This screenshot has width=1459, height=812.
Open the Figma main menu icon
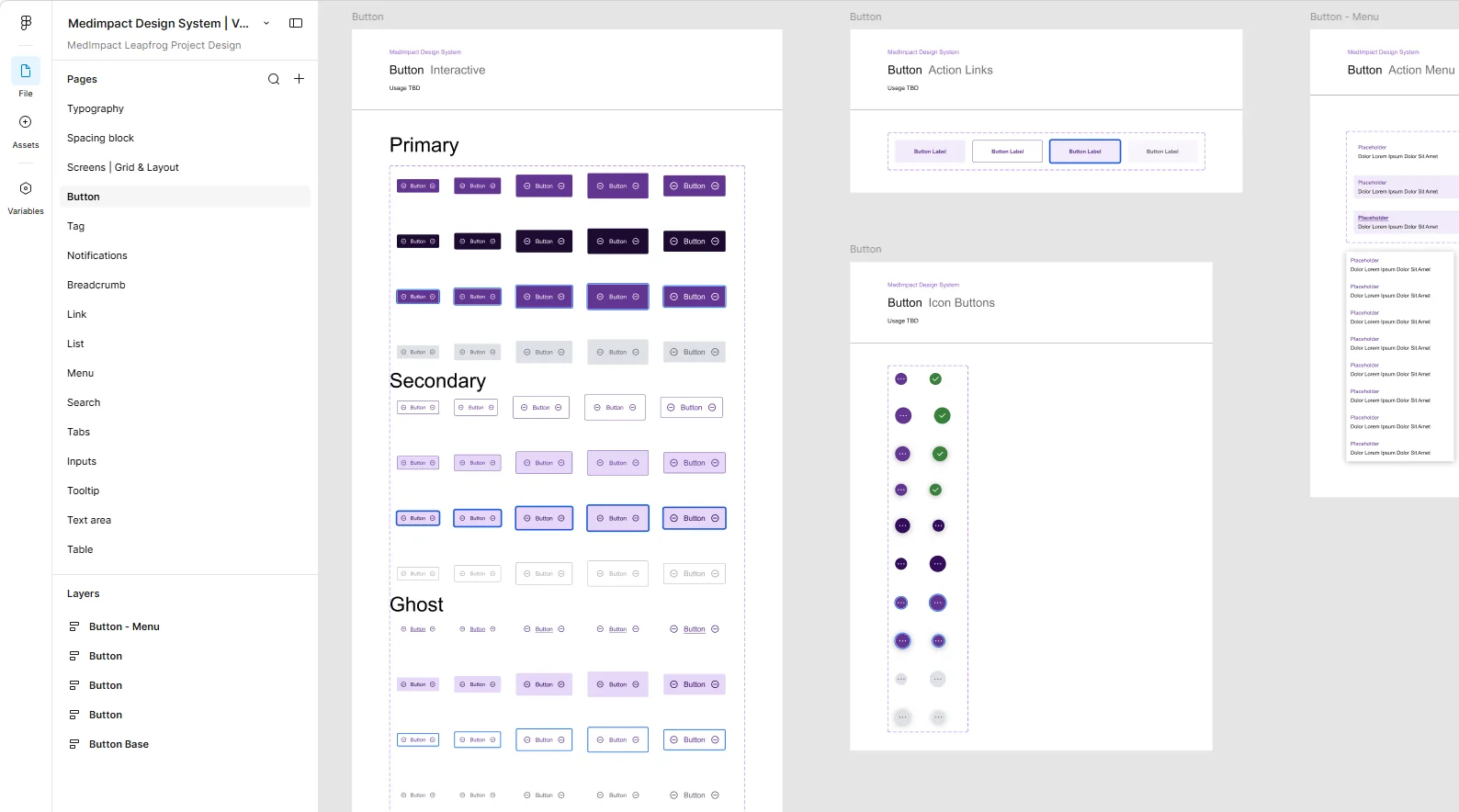(x=26, y=23)
